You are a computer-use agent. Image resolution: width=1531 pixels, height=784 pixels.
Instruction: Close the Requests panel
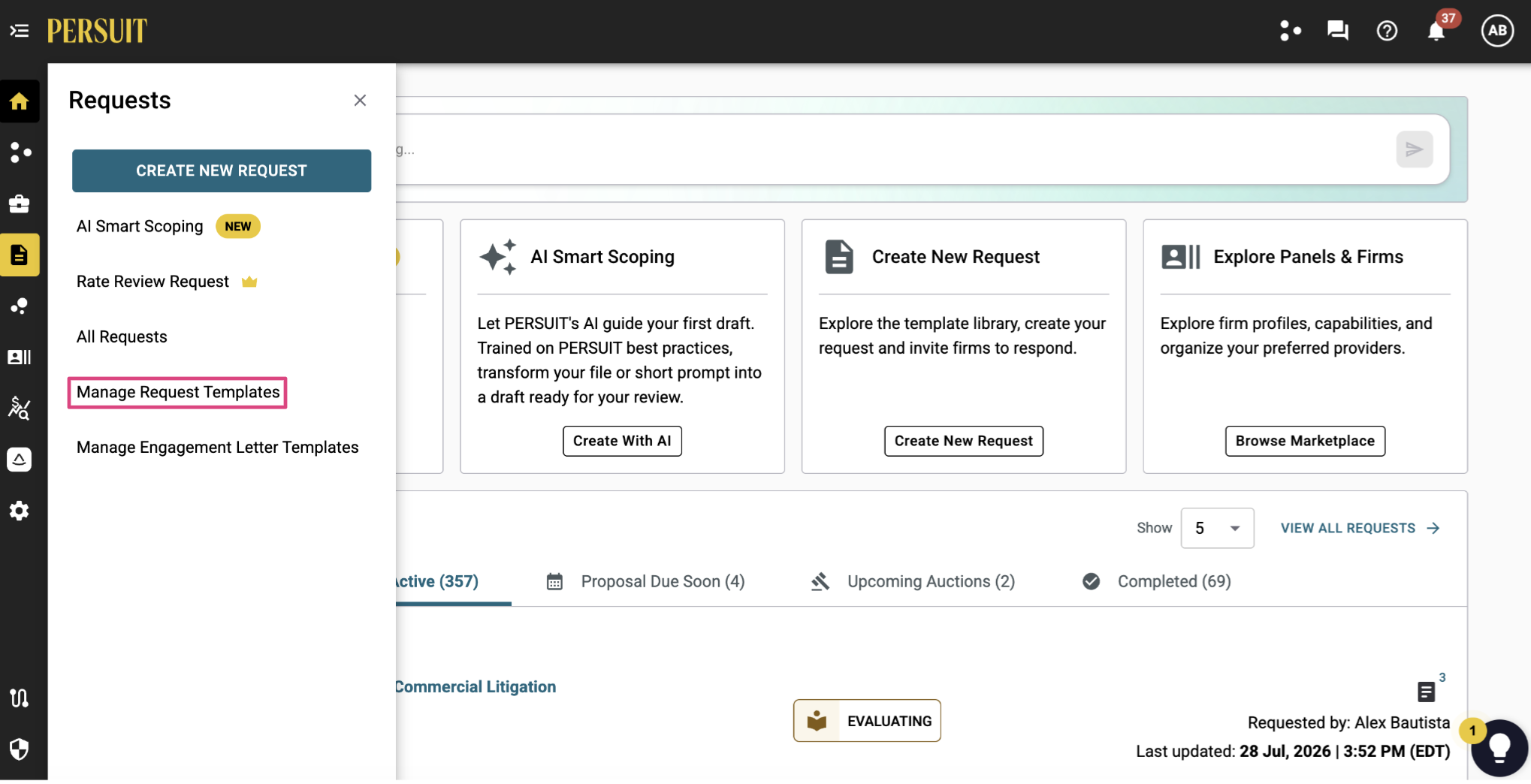pyautogui.click(x=360, y=101)
